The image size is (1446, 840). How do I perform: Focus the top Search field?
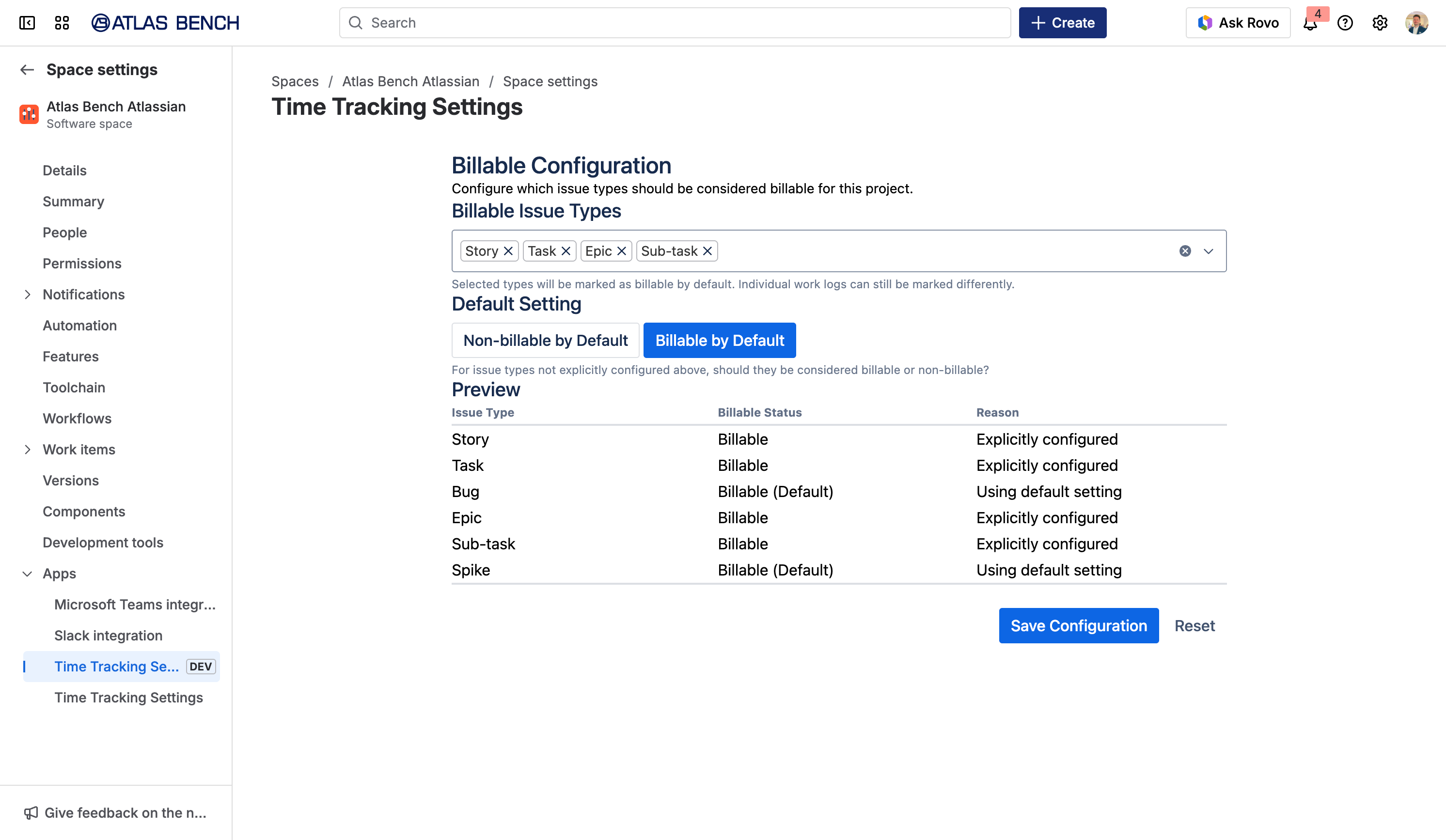click(x=674, y=23)
